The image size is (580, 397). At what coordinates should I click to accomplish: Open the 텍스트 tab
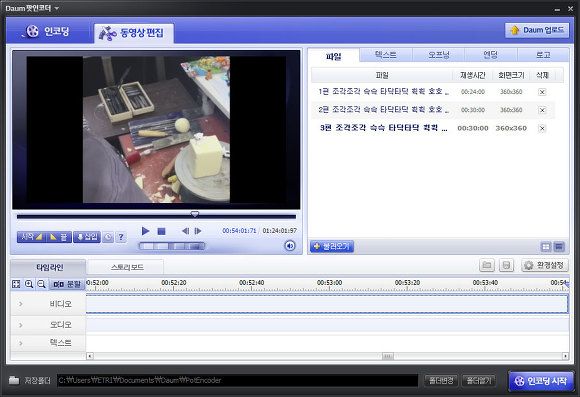[385, 55]
